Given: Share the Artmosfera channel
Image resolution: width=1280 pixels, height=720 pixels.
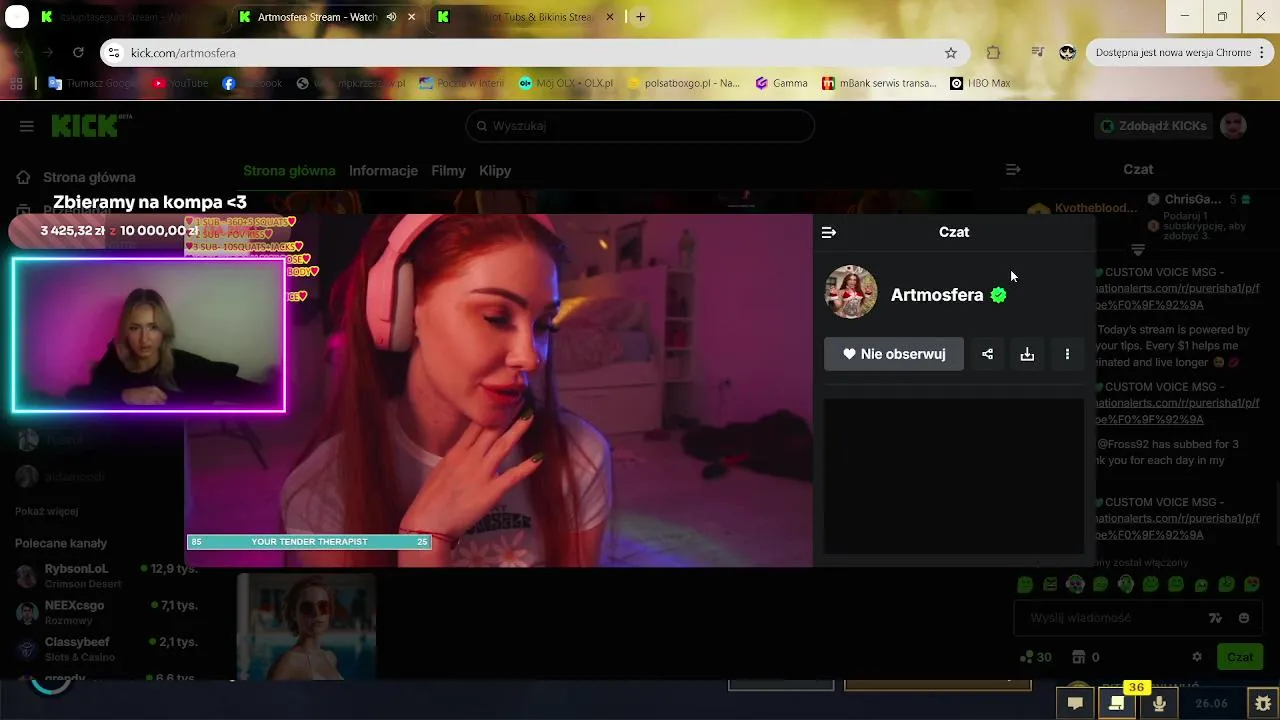Looking at the screenshot, I should (x=988, y=354).
